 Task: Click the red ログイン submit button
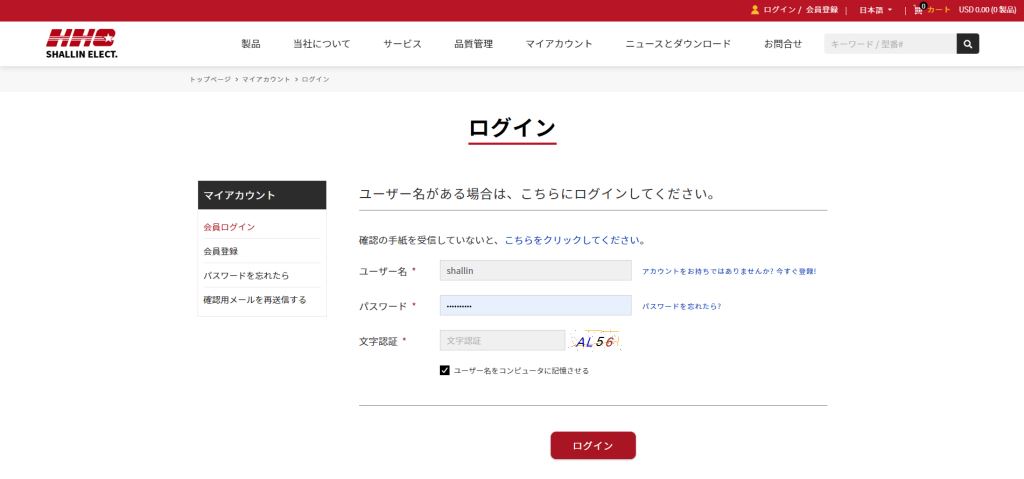[593, 446]
